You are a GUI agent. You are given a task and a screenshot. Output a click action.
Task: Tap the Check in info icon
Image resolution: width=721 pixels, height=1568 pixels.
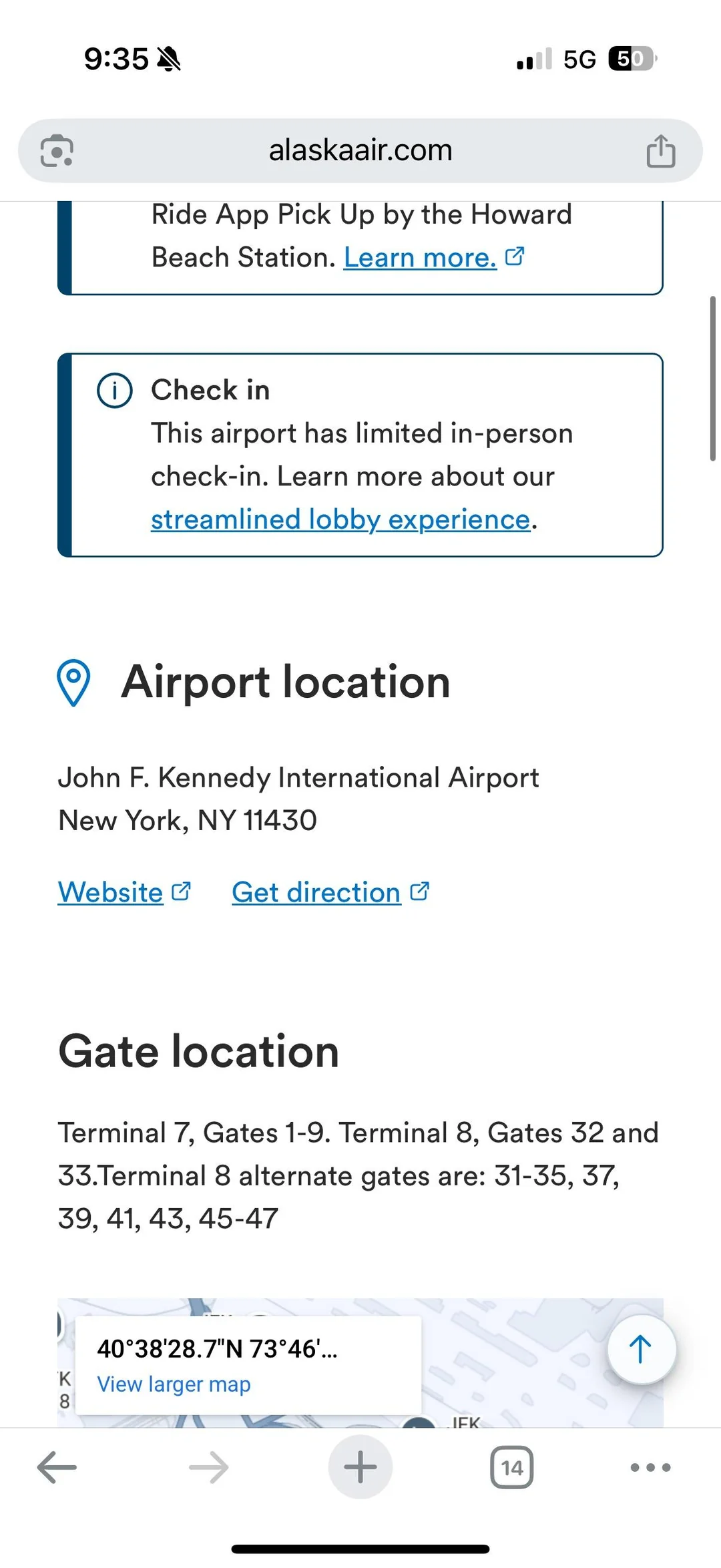(115, 390)
